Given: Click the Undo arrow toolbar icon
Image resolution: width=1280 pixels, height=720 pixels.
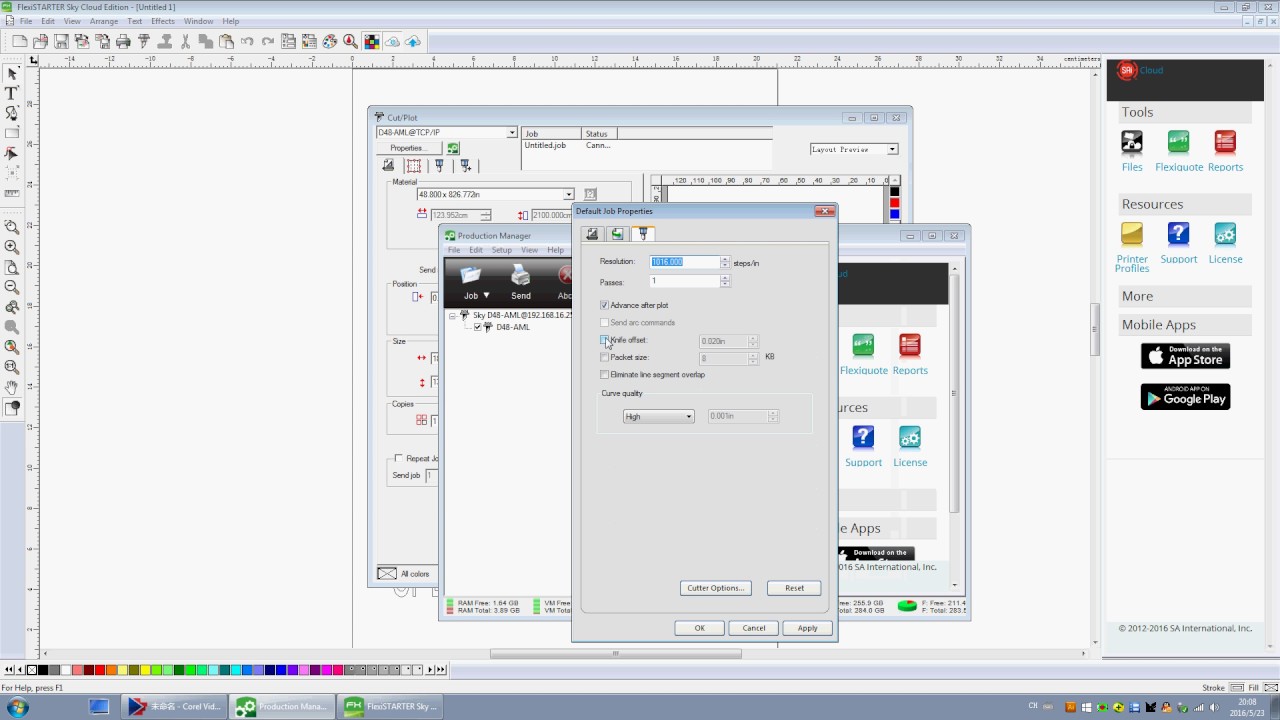Looking at the screenshot, I should tap(247, 41).
